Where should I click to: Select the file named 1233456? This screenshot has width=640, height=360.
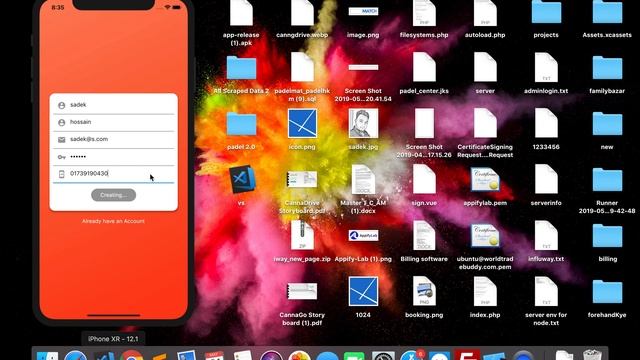pyautogui.click(x=546, y=123)
